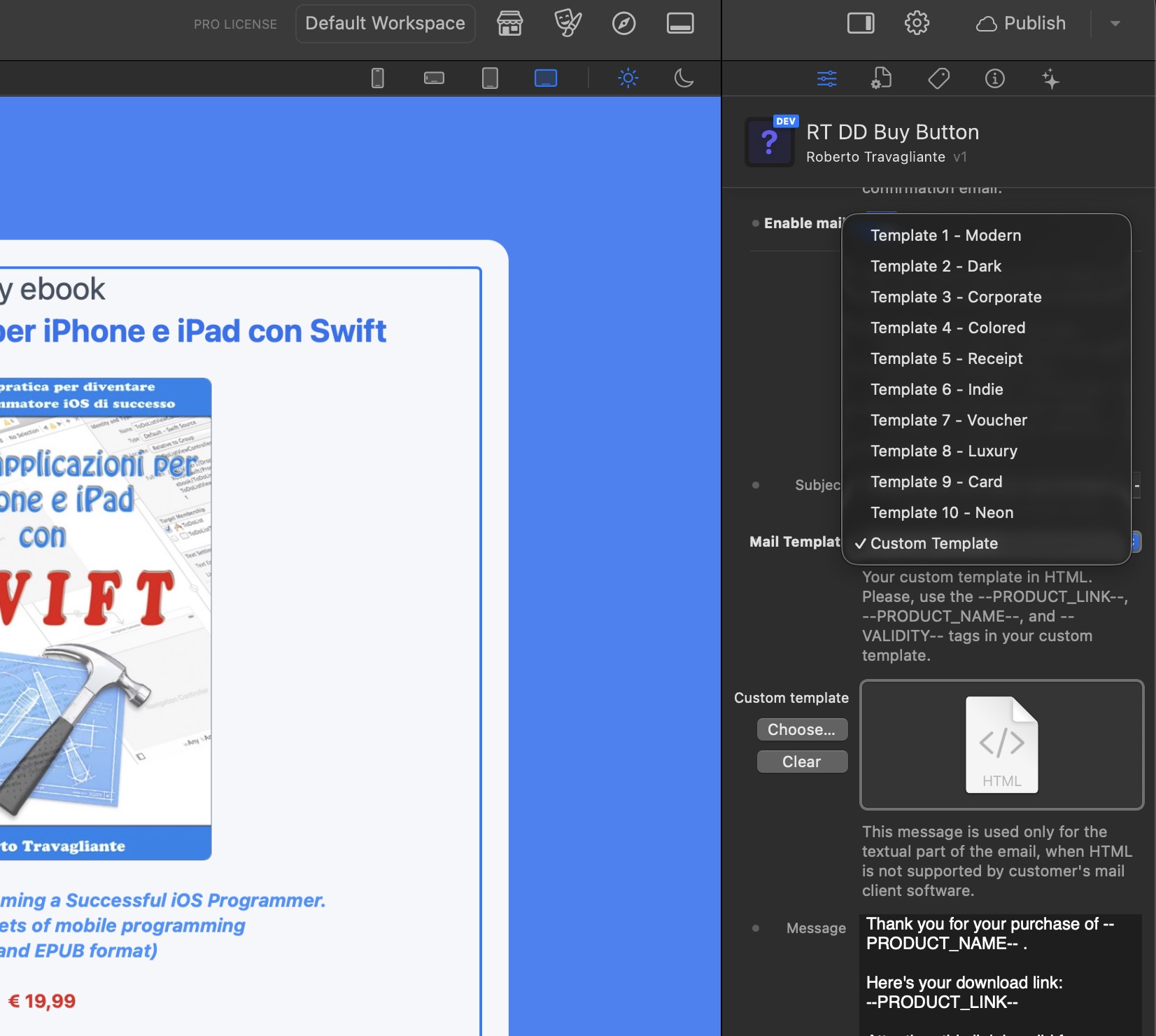Choose Template 10 - Neon
This screenshot has width=1156, height=1036.
point(987,512)
